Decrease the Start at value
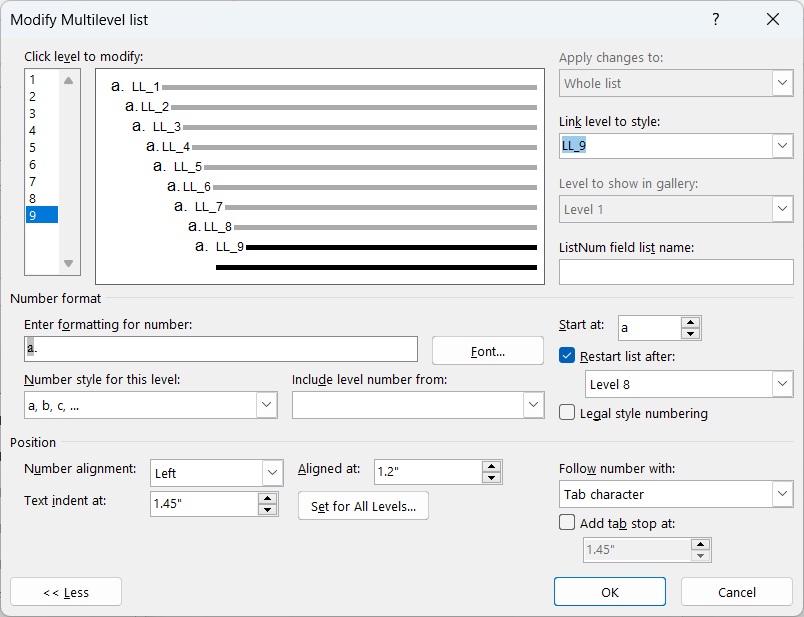The width and height of the screenshot is (804, 617). coord(690,334)
